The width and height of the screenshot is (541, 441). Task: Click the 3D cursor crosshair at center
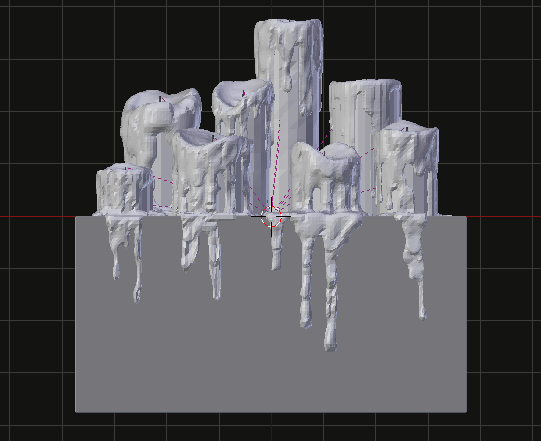point(271,217)
